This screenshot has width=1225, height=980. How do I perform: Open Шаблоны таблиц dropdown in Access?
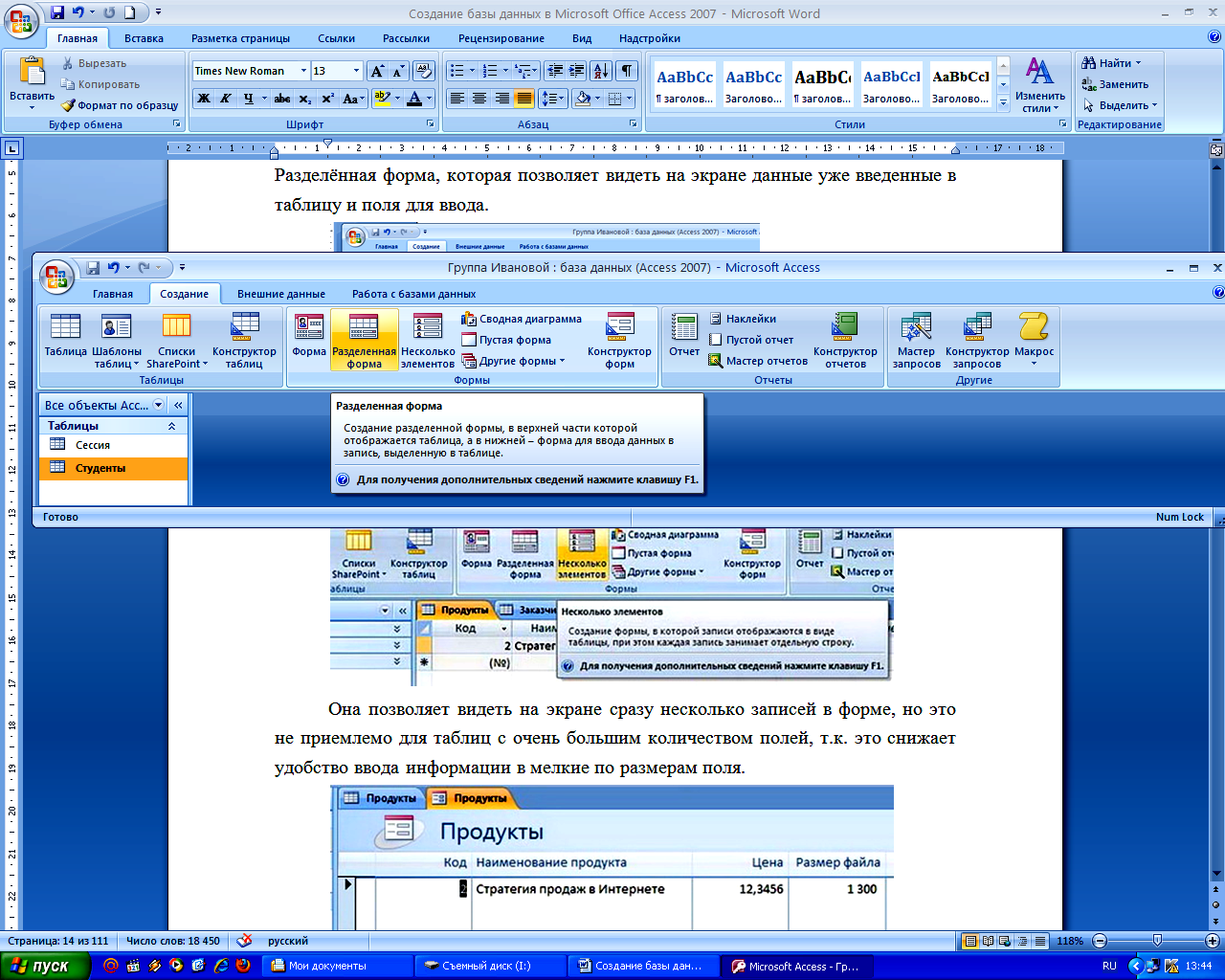coord(117,342)
